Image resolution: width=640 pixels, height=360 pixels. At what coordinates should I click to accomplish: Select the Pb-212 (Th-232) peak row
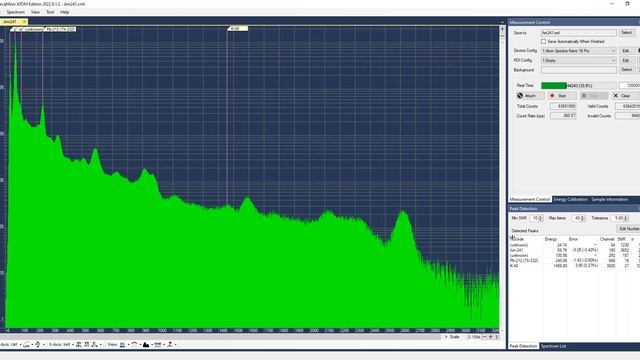pyautogui.click(x=574, y=260)
